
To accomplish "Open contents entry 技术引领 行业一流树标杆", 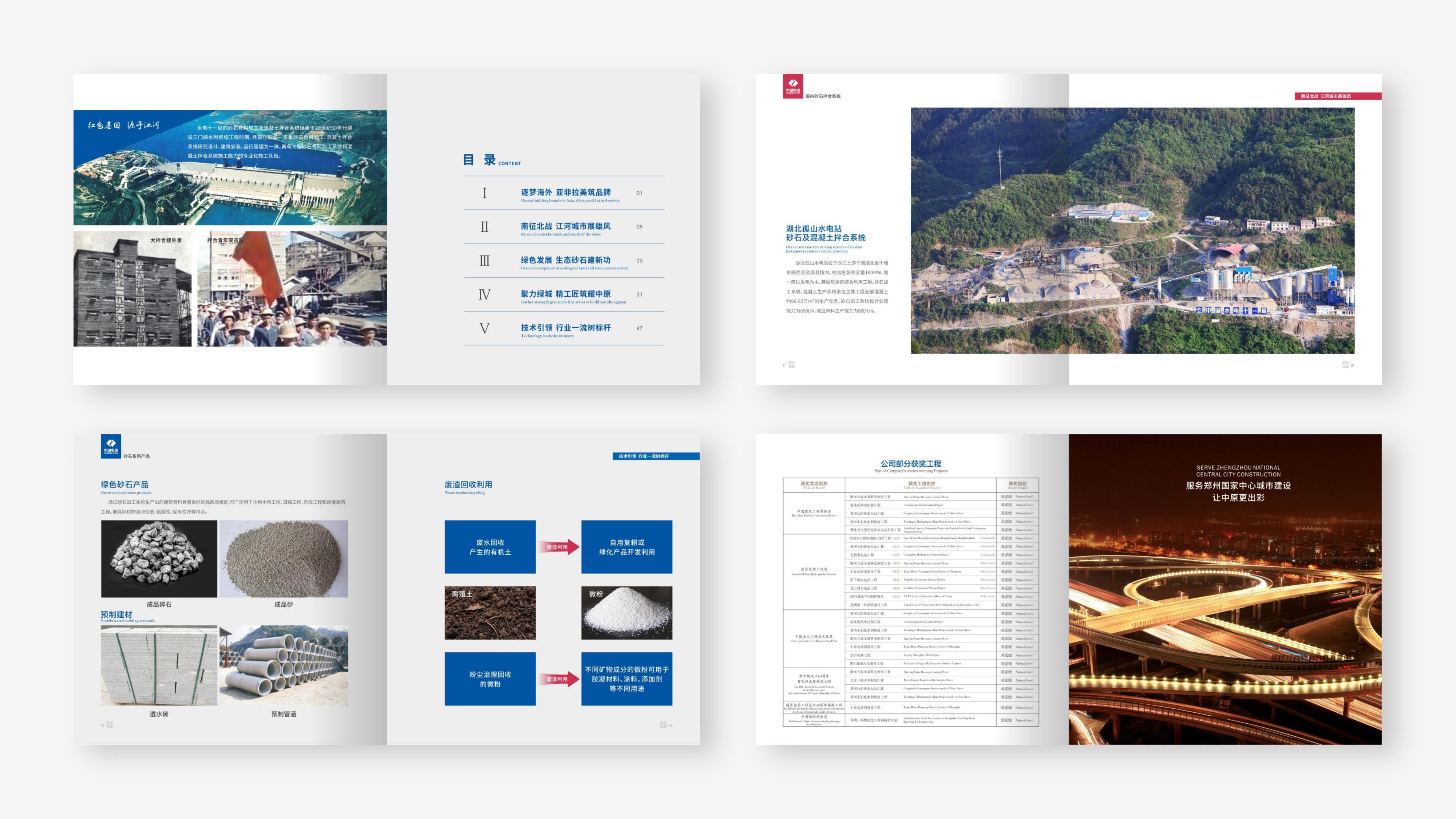I will pyautogui.click(x=566, y=328).
